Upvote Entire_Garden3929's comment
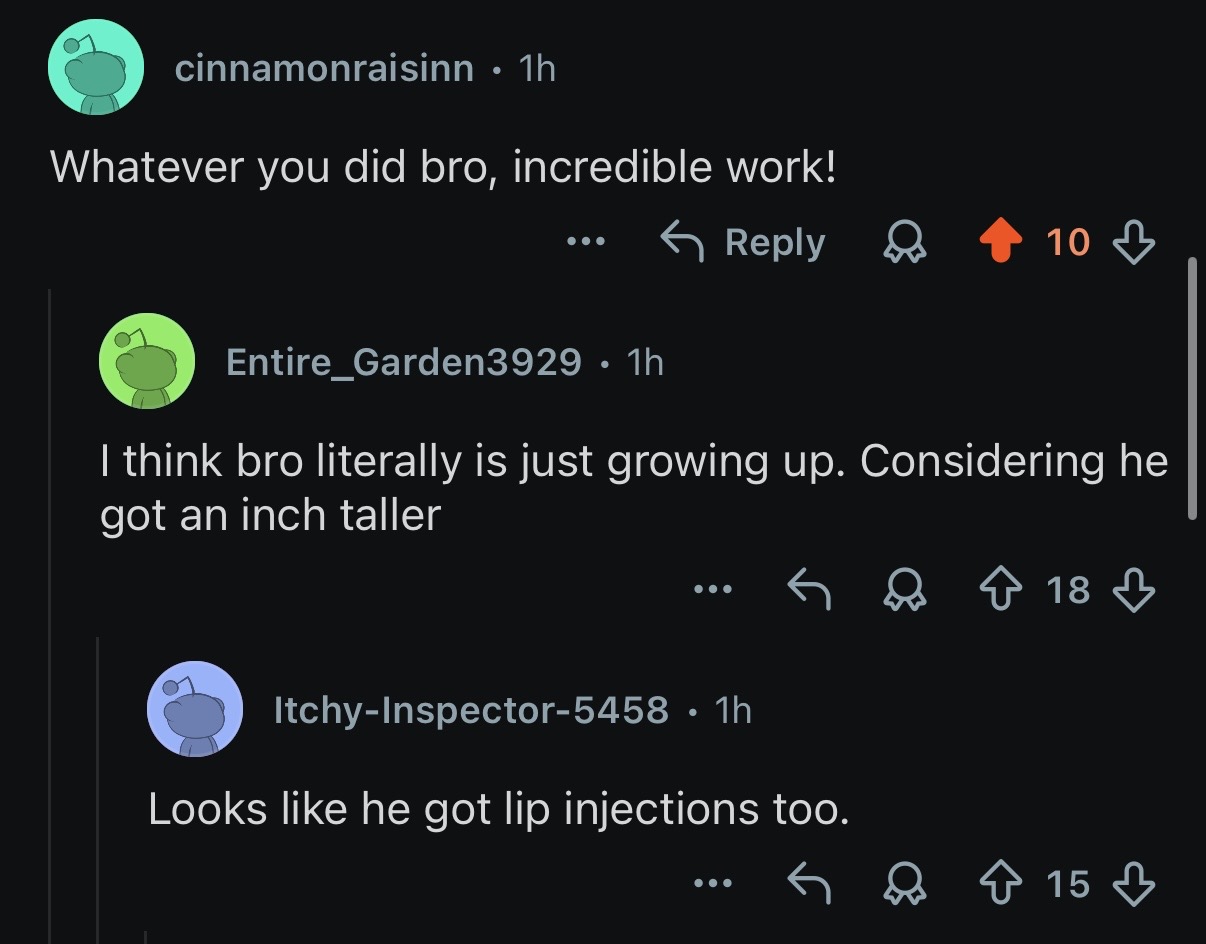Viewport: 1206px width, 944px height. 1002,589
